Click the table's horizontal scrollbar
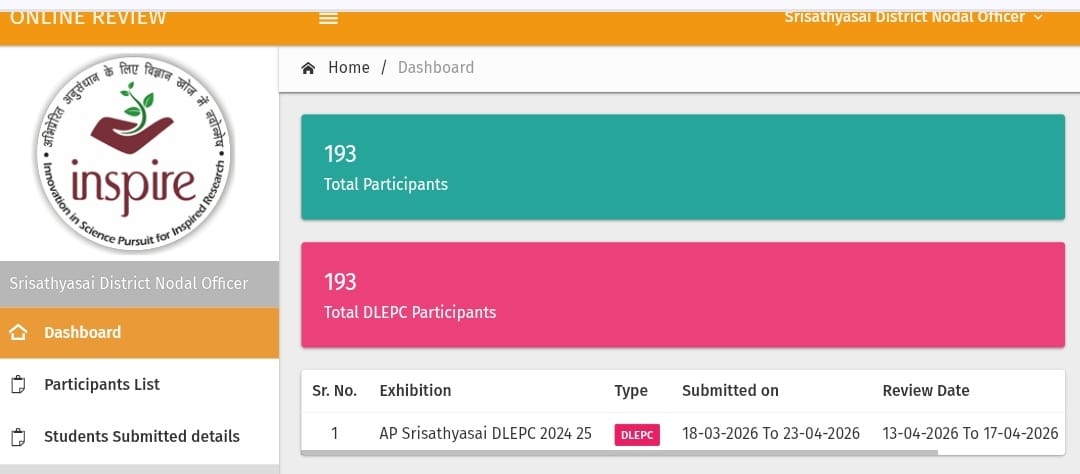1080x474 pixels. (x=620, y=452)
